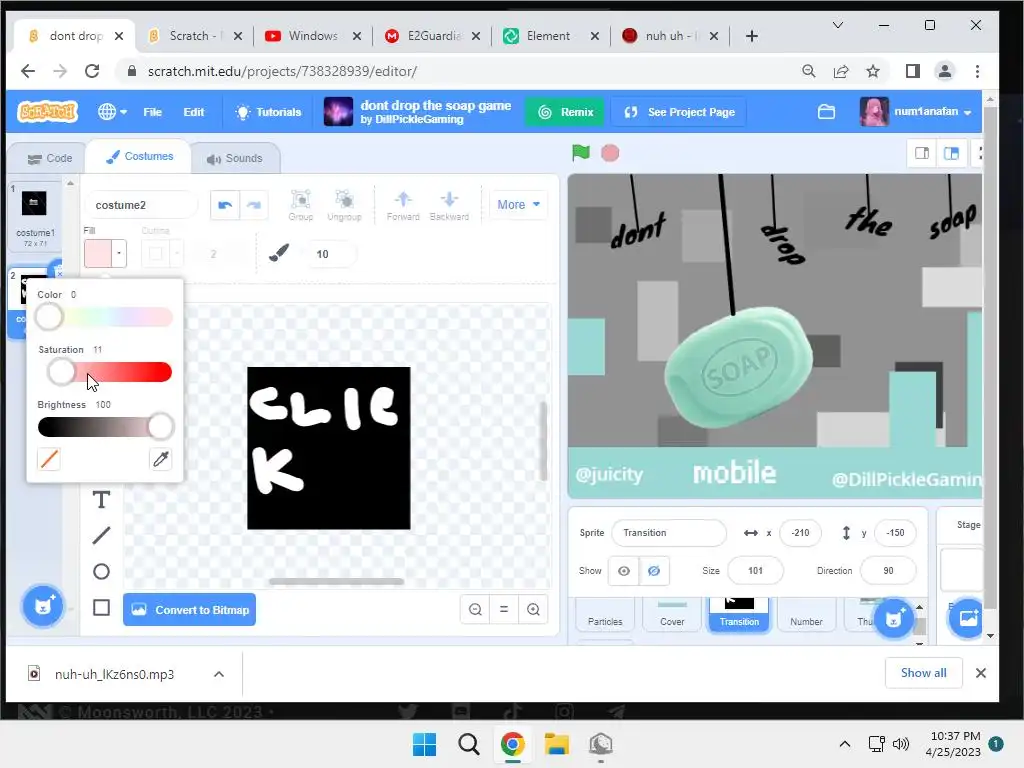Switch to large stage layout
This screenshot has width=1024, height=768.
coord(952,153)
